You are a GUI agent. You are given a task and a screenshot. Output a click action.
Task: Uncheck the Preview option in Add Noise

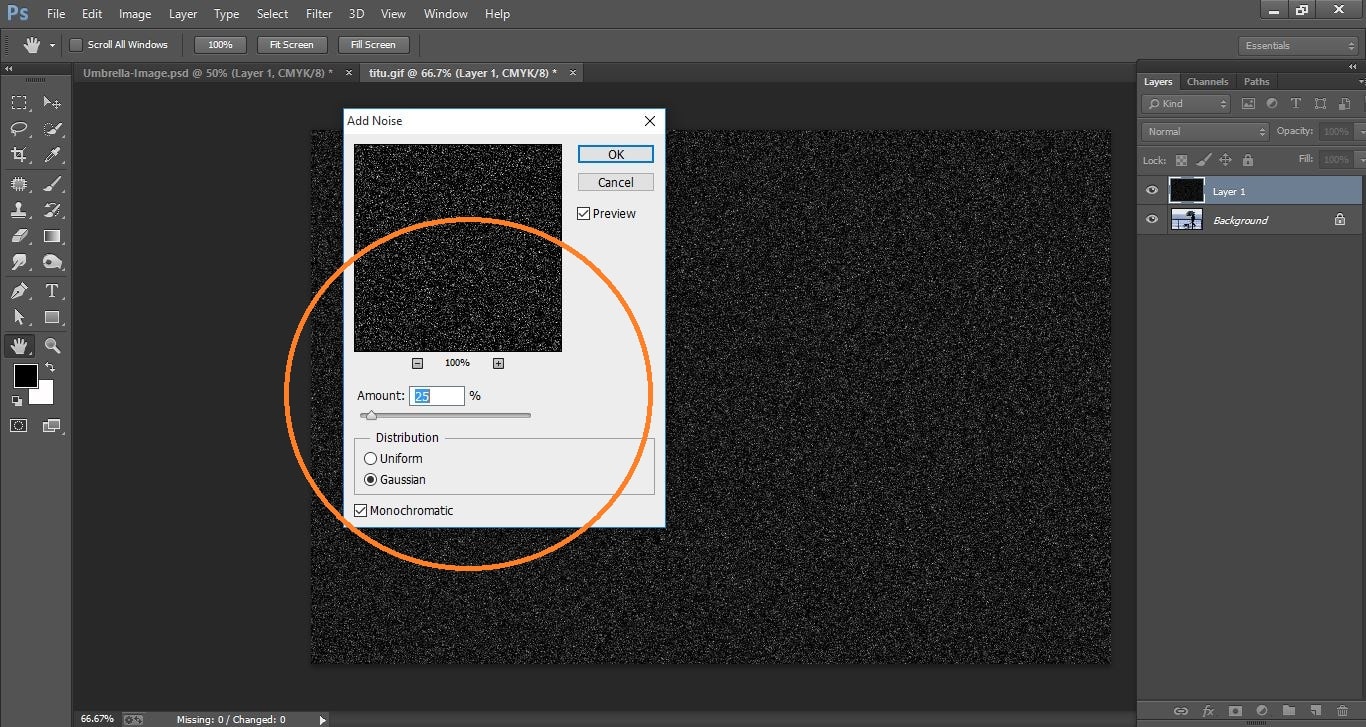(583, 213)
